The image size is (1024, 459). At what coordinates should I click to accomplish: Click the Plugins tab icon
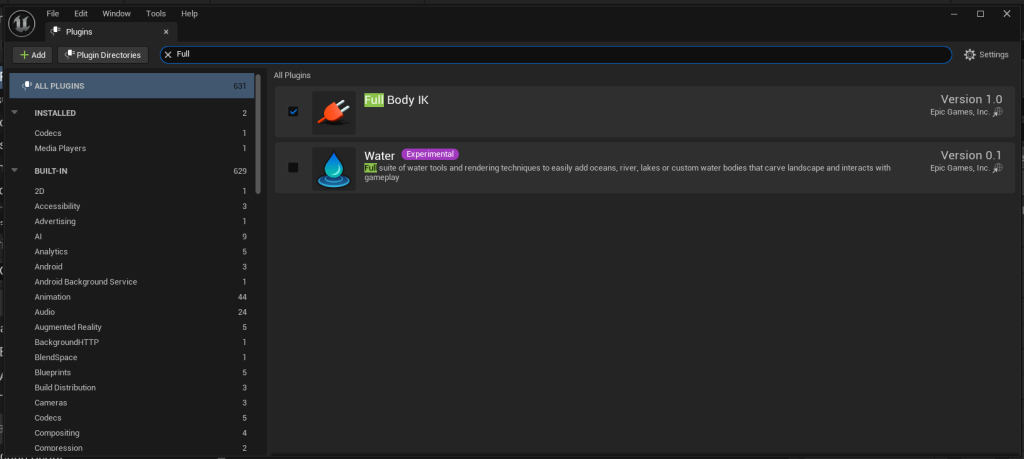point(56,31)
